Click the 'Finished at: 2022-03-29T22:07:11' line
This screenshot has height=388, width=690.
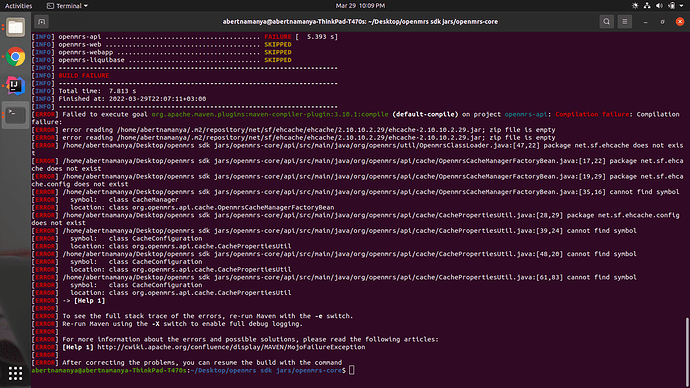[132, 99]
